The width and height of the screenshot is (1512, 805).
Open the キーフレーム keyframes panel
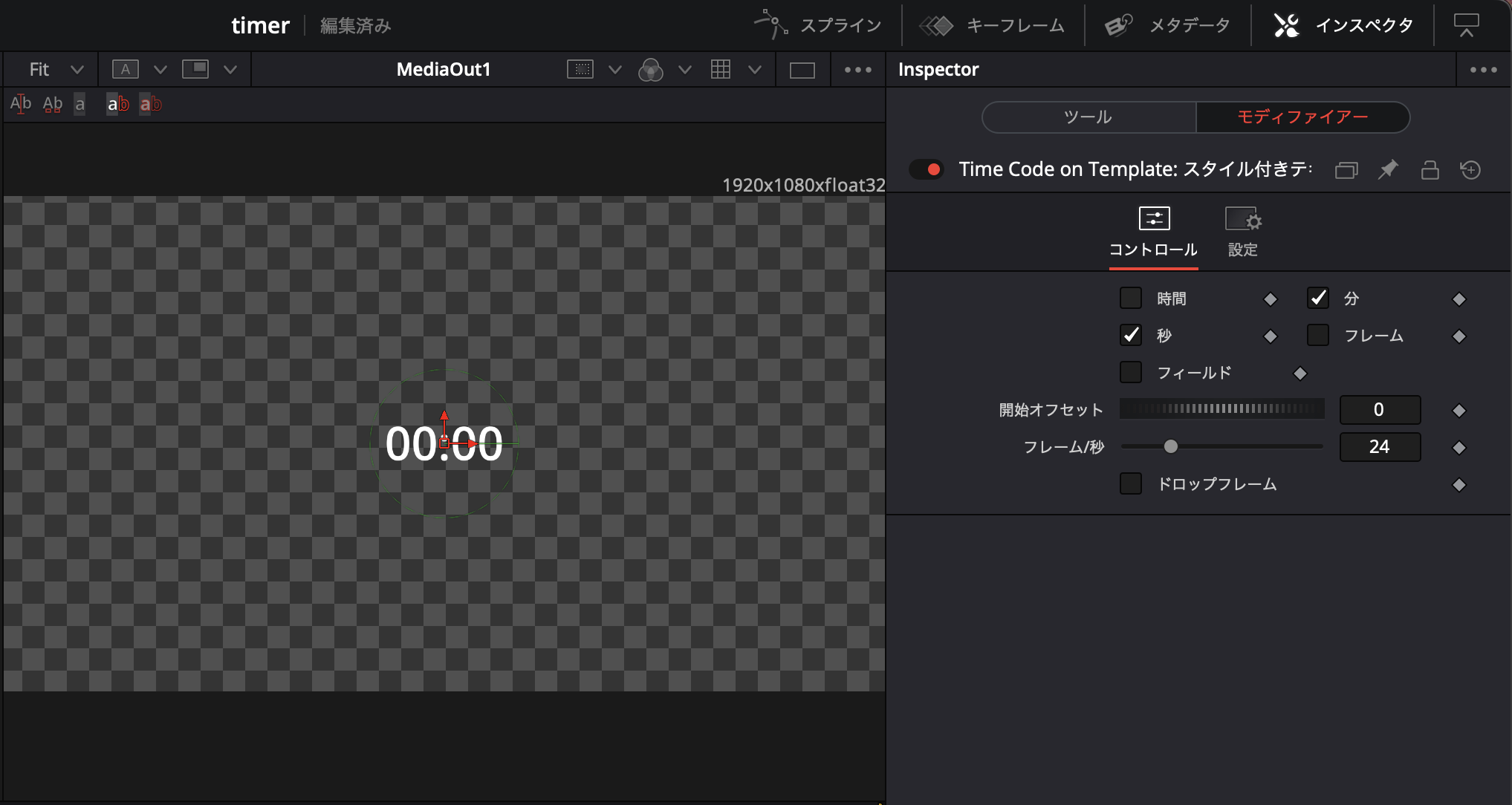point(993,25)
